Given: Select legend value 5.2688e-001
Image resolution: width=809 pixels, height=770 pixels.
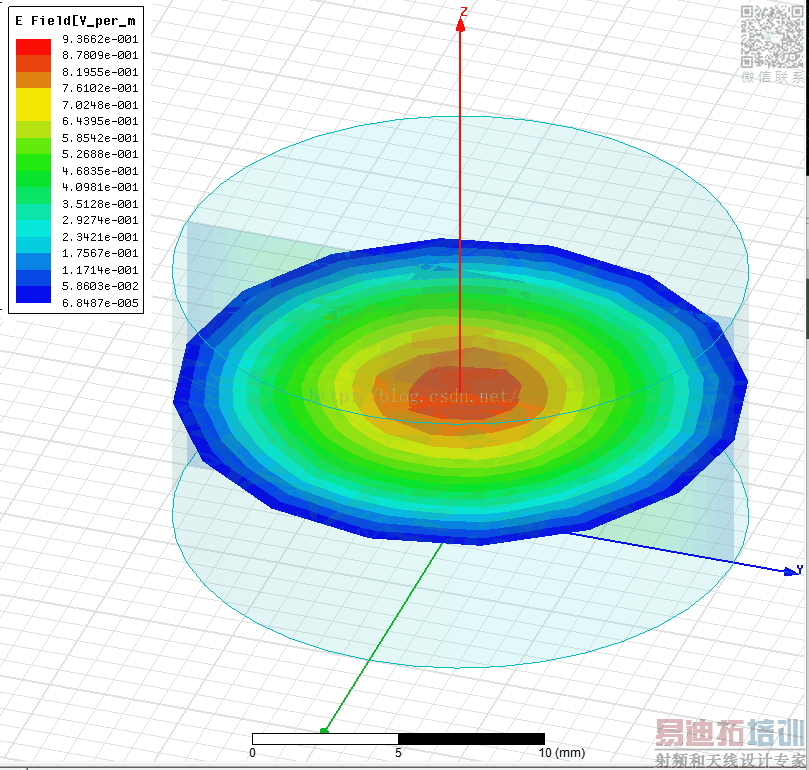Looking at the screenshot, I should pyautogui.click(x=100, y=154).
